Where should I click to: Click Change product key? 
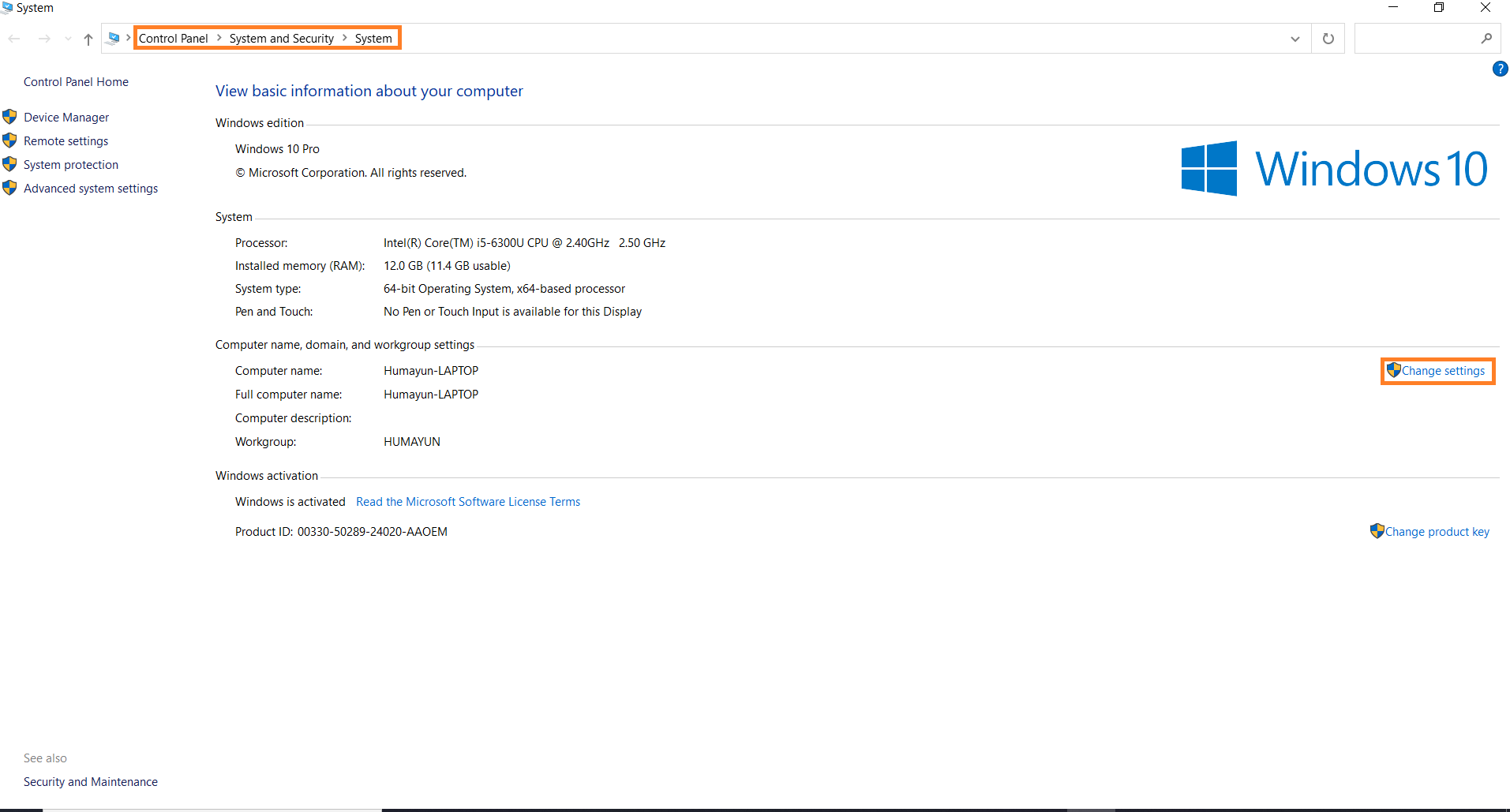[x=1437, y=532]
